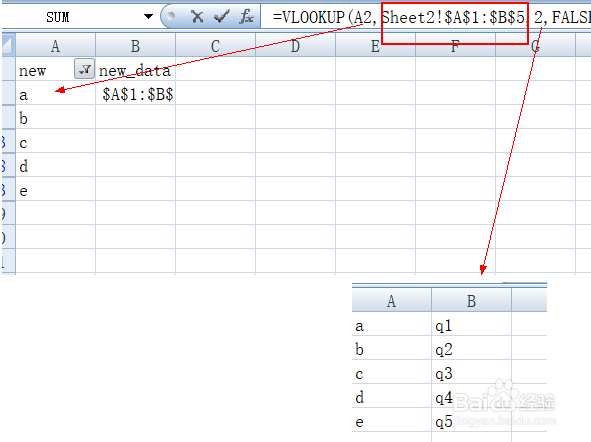Click the Enter checkmark formula button
The width and height of the screenshot is (591, 442).
pos(221,17)
